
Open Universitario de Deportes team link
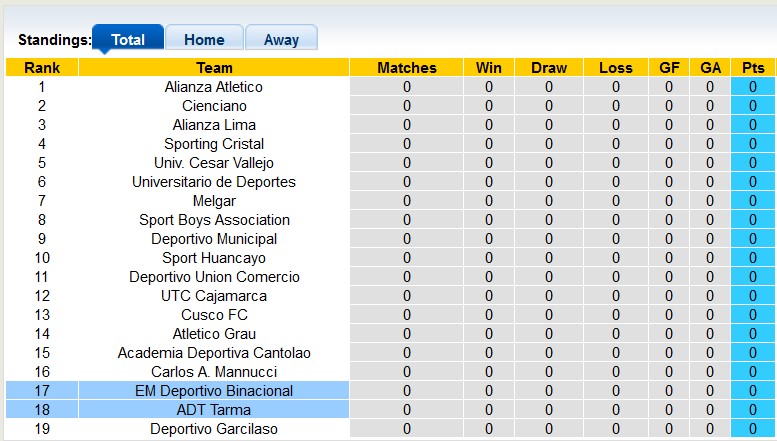214,182
